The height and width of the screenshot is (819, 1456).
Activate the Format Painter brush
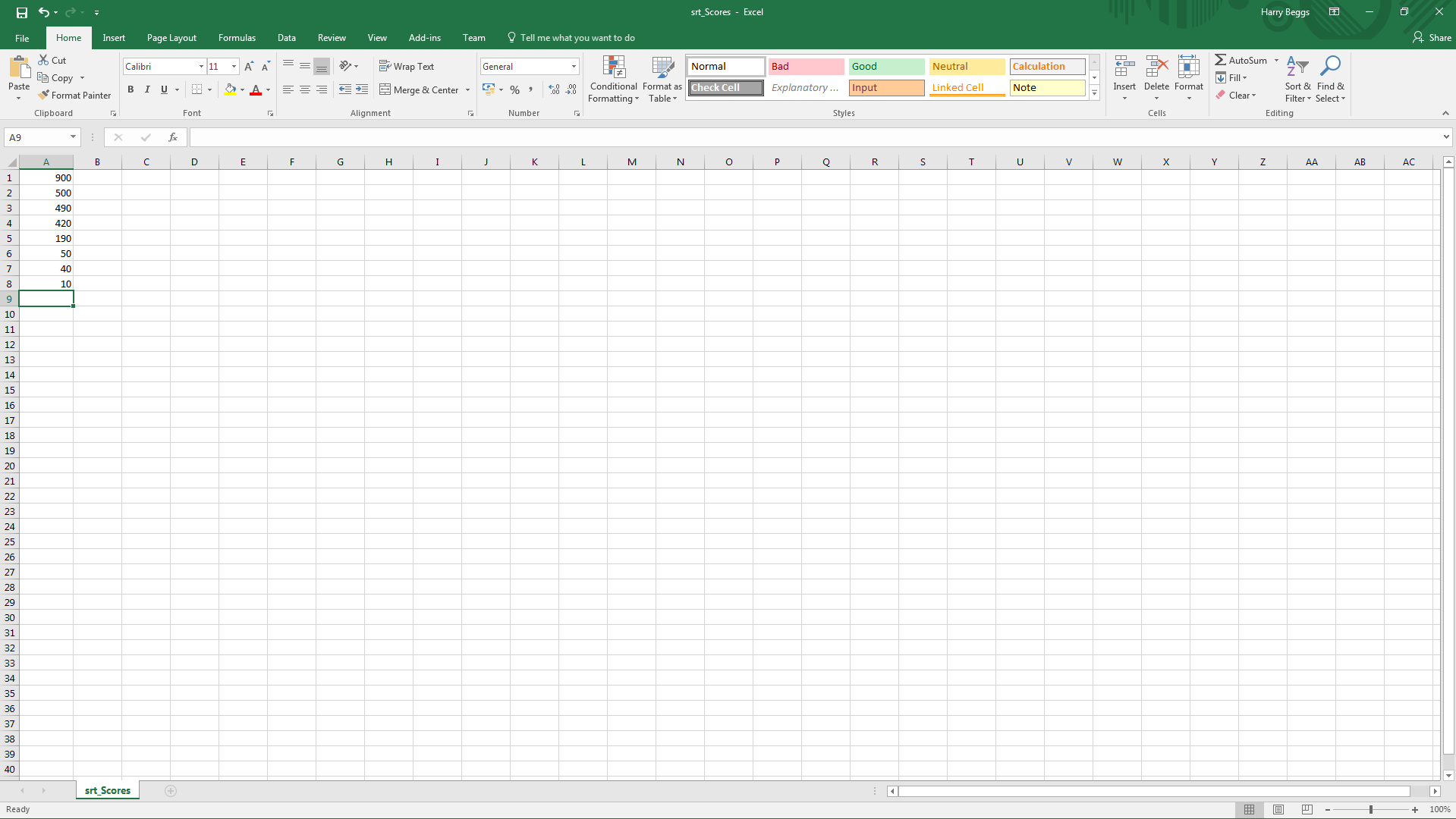tap(74, 95)
